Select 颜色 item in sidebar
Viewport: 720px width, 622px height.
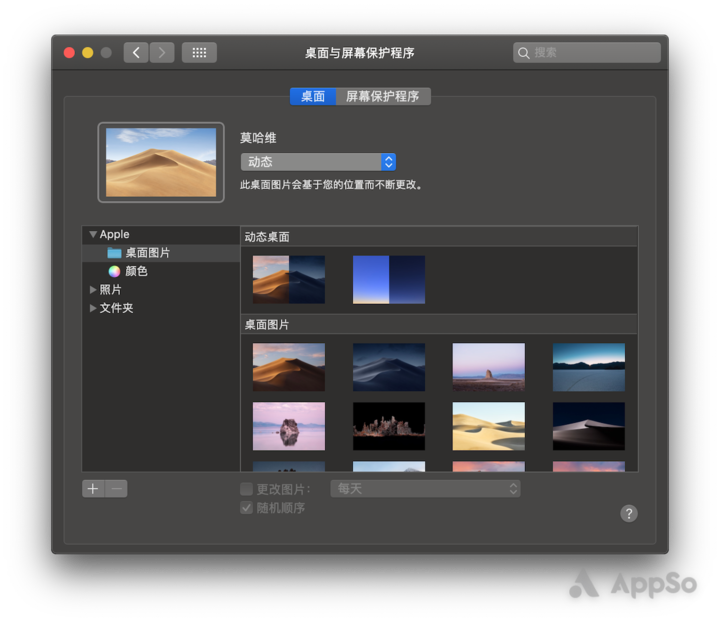(161, 271)
